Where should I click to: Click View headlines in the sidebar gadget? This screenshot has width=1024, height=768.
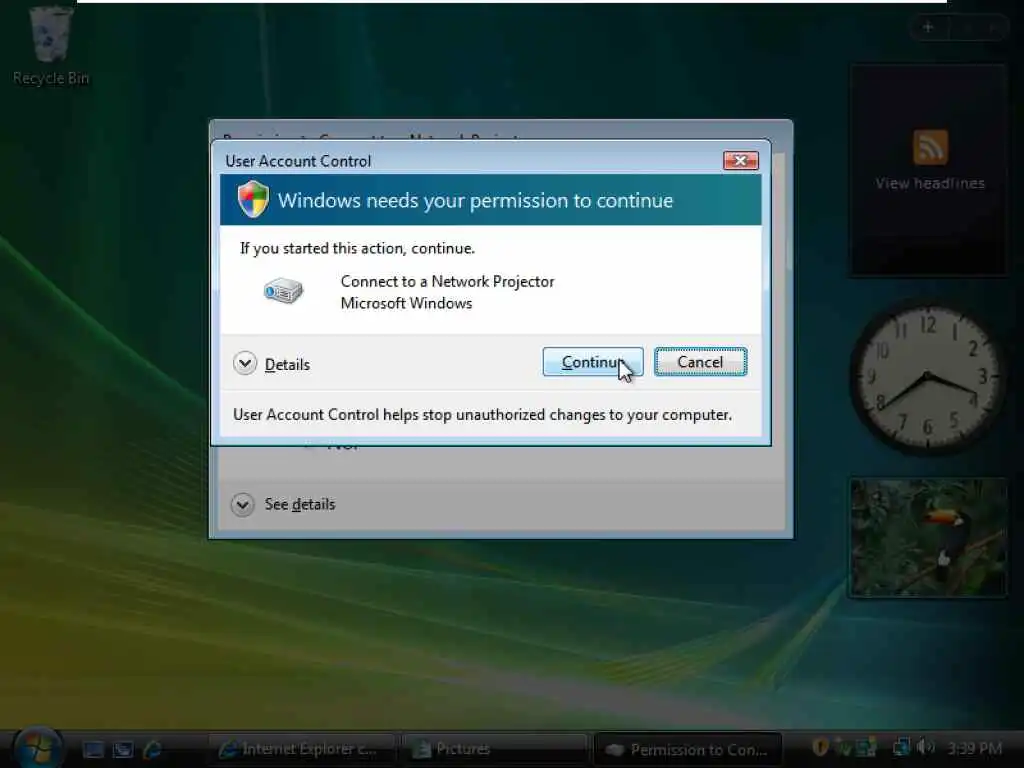pos(930,184)
